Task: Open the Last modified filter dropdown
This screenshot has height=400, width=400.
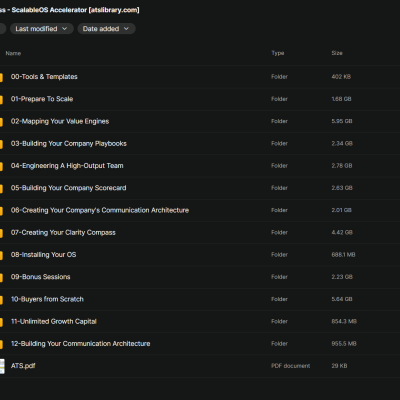Action: coord(42,29)
